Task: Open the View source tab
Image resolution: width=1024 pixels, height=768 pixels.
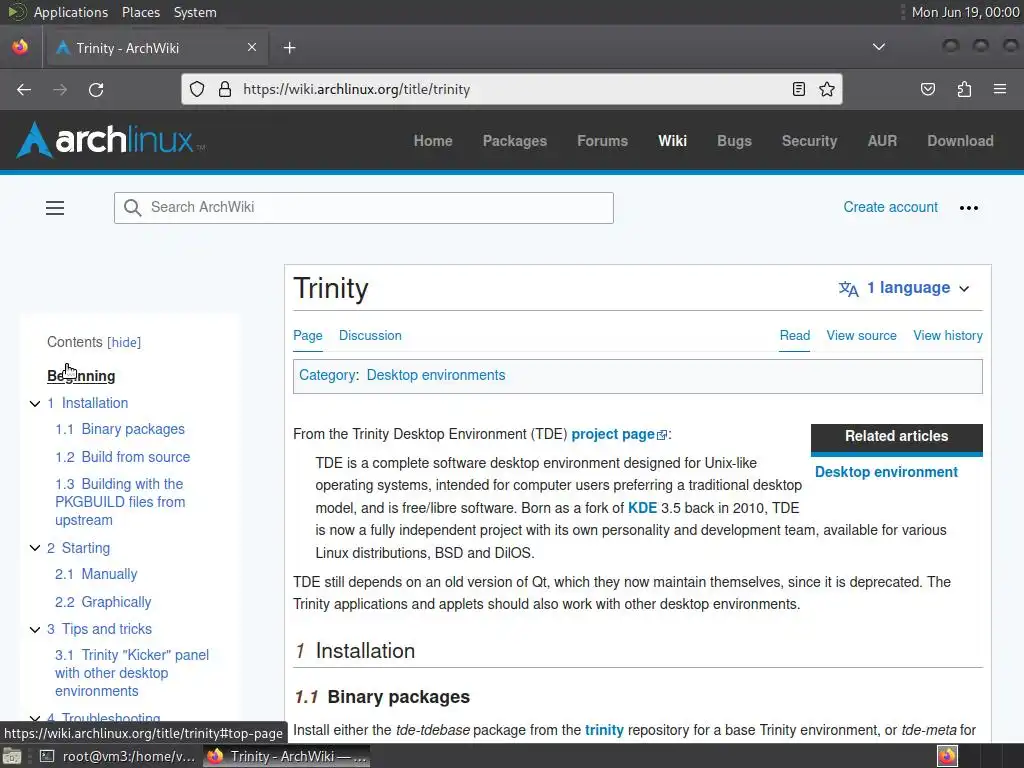Action: [x=861, y=335]
